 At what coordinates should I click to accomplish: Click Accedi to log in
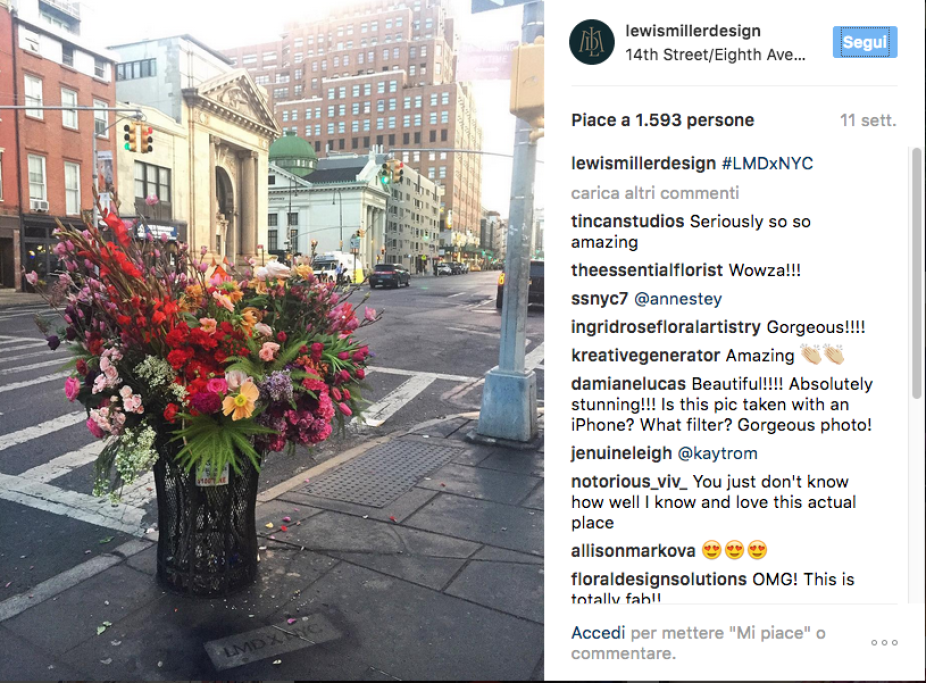[x=598, y=633]
